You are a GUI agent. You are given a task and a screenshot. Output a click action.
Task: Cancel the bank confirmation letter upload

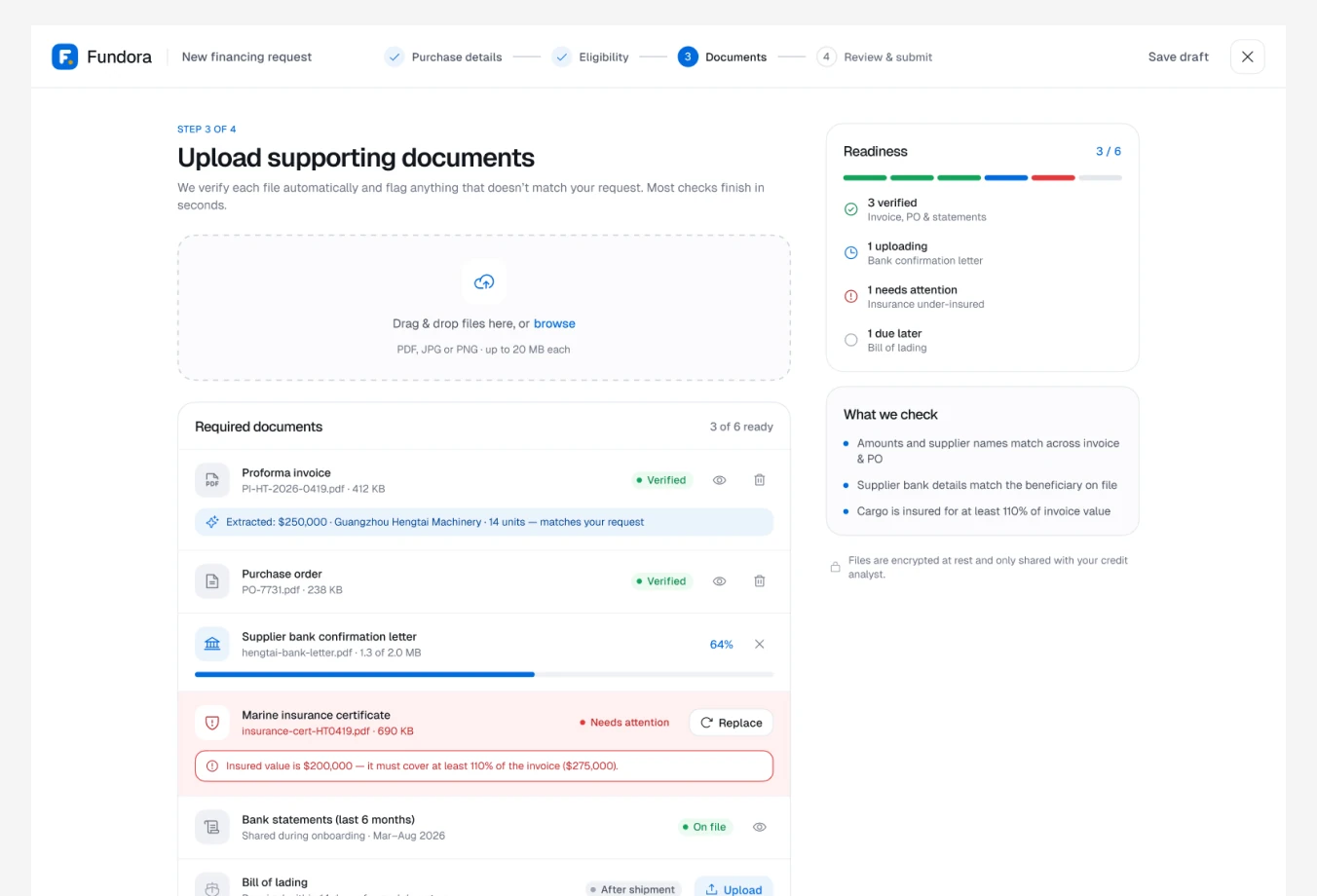[760, 645]
